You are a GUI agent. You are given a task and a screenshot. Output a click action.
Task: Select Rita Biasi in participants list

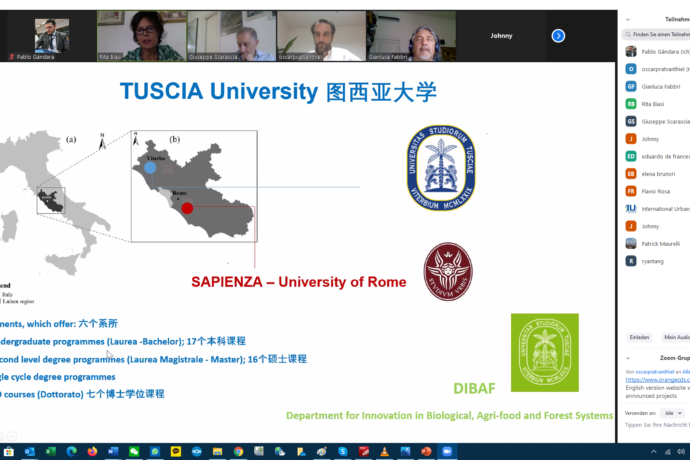657,104
